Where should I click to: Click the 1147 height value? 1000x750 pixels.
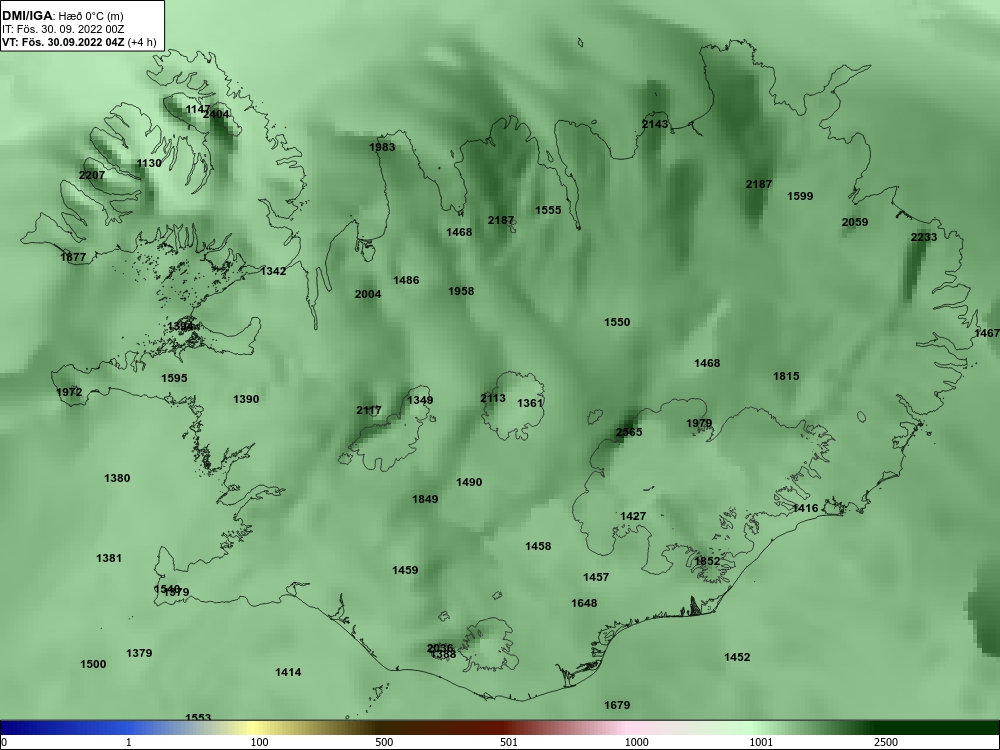[198, 110]
